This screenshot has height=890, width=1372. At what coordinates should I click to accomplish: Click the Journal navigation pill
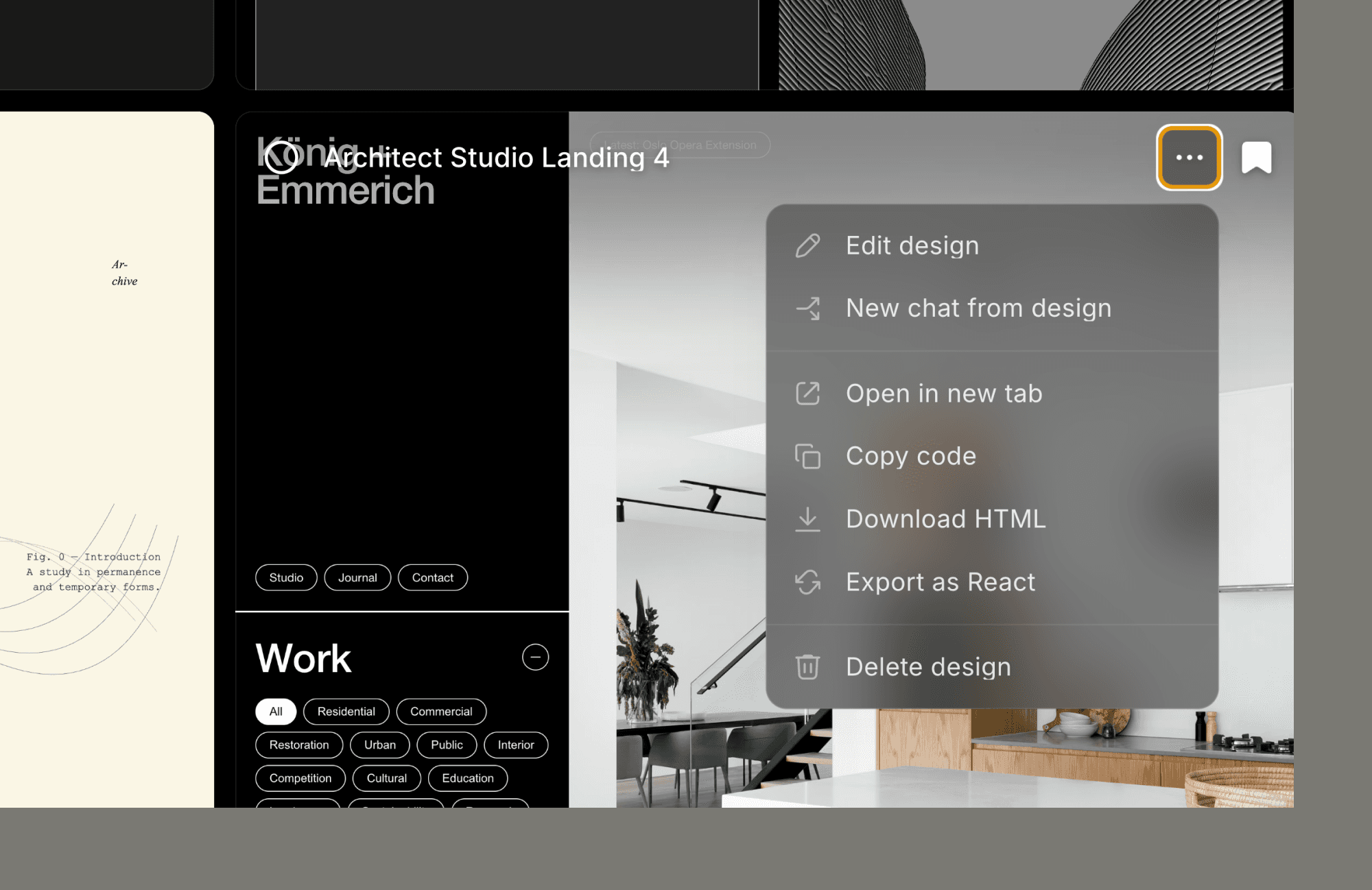pos(357,577)
